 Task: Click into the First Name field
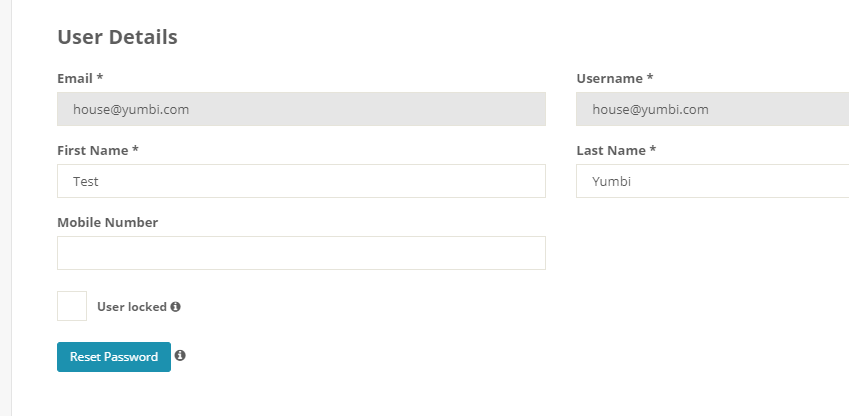pyautogui.click(x=301, y=181)
